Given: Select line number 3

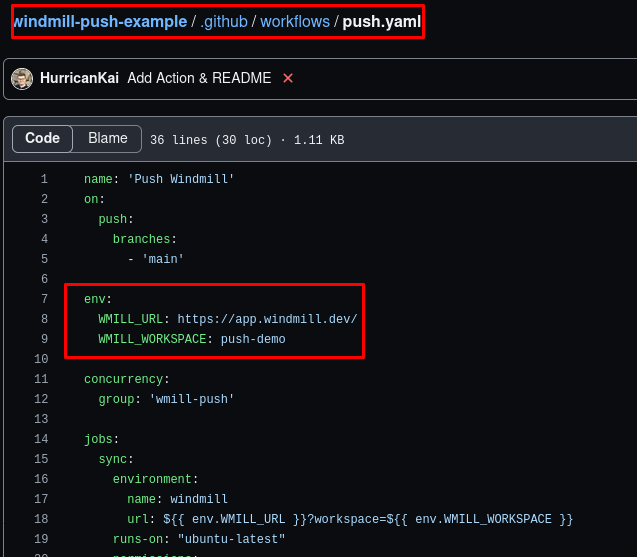Looking at the screenshot, I should pyautogui.click(x=44, y=219).
